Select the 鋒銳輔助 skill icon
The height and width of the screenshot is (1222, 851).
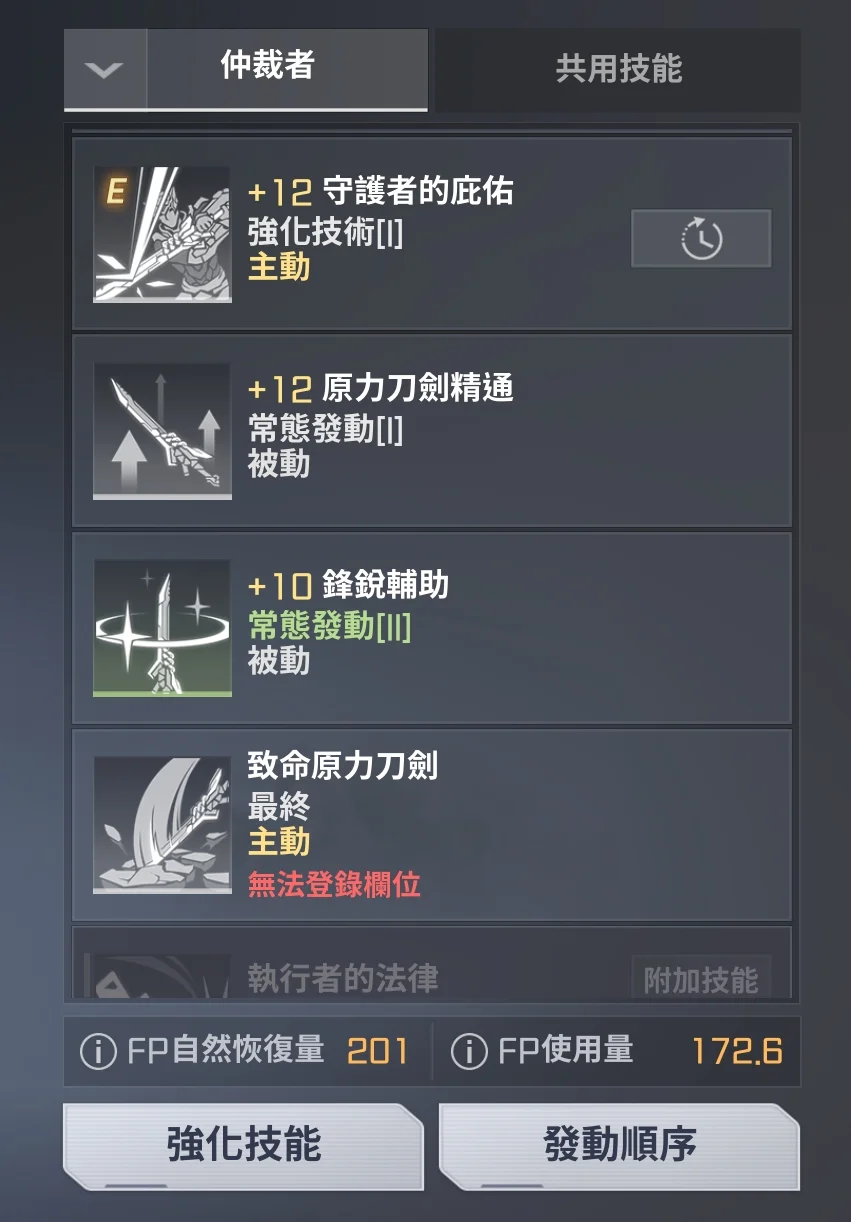point(163,628)
